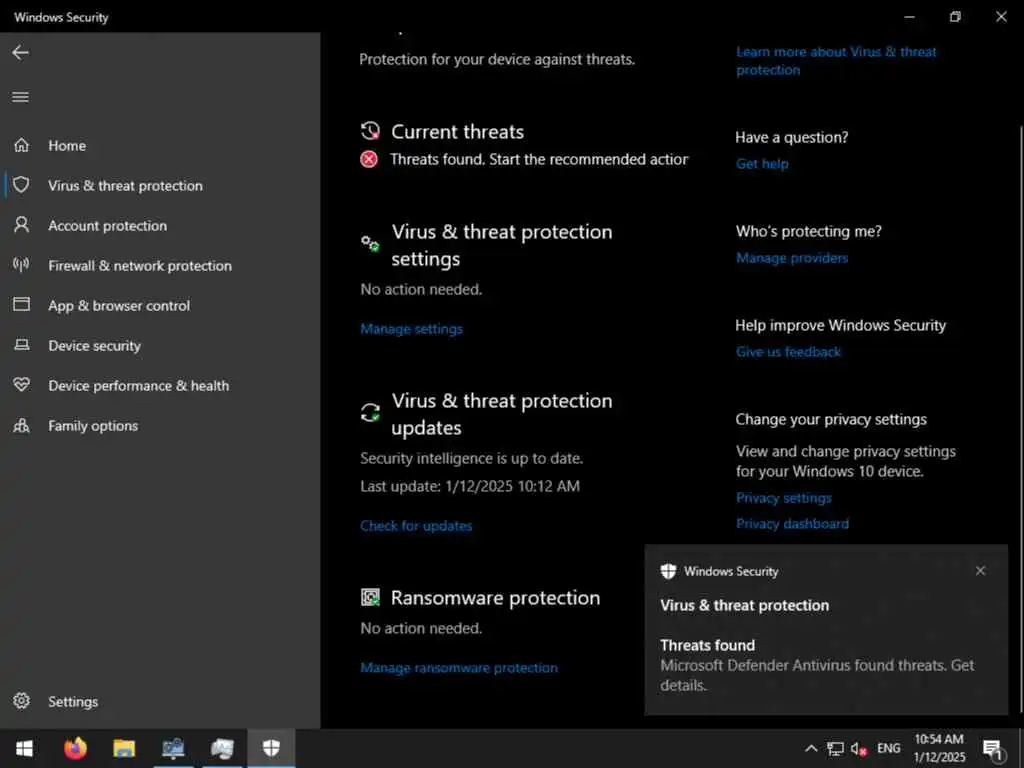Dismiss the Windows Security notification toast

[980, 571]
